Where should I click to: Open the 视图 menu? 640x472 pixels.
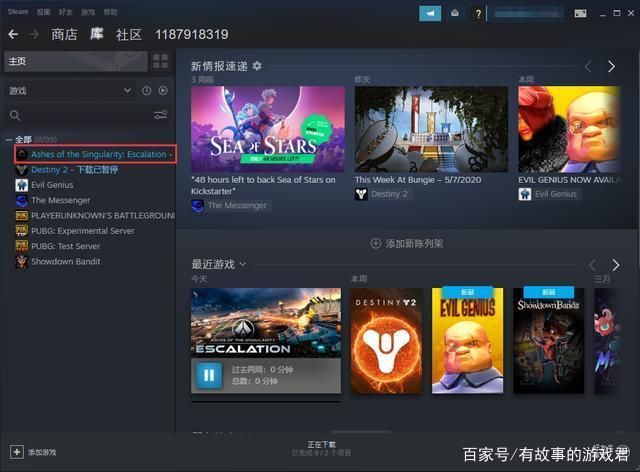click(43, 12)
